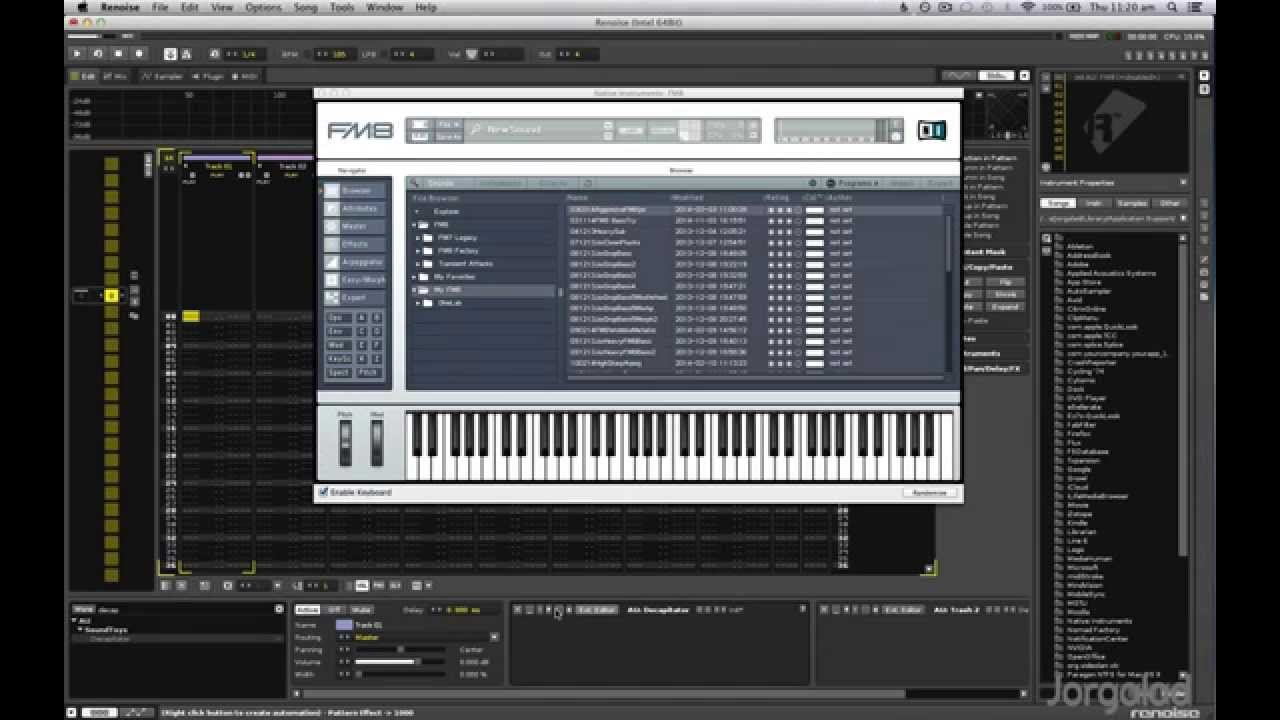The image size is (1280, 720).
Task: Expand the Transient Attacks folder
Action: click(x=418, y=264)
